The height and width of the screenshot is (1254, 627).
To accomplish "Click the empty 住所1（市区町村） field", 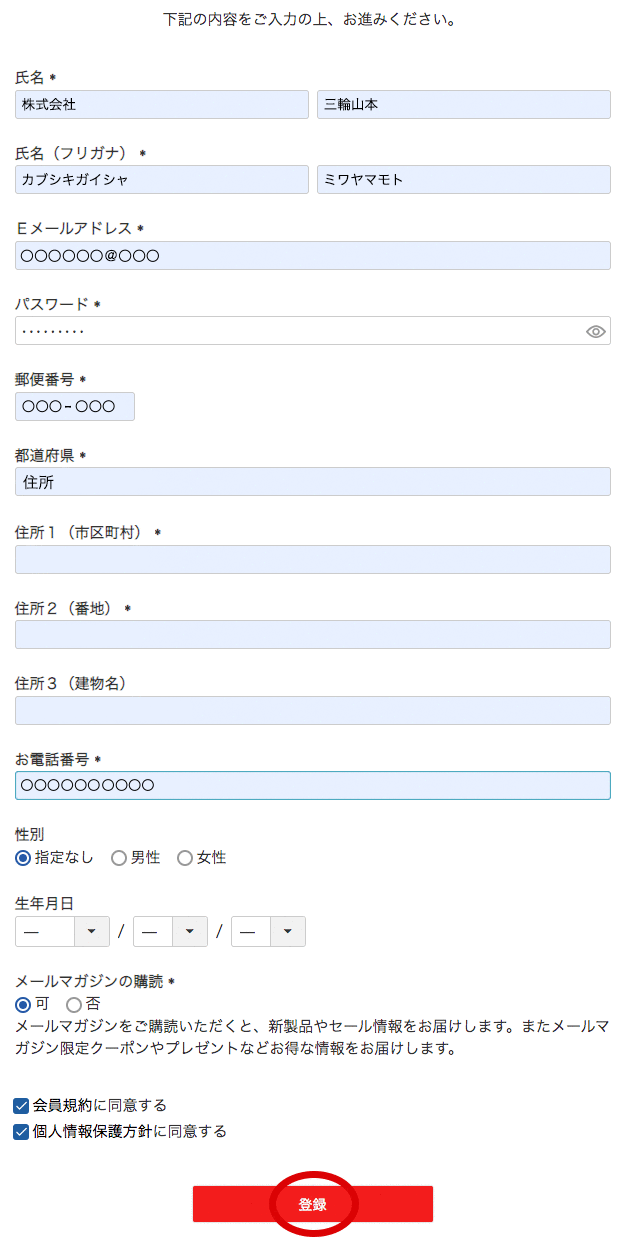I will point(313,559).
